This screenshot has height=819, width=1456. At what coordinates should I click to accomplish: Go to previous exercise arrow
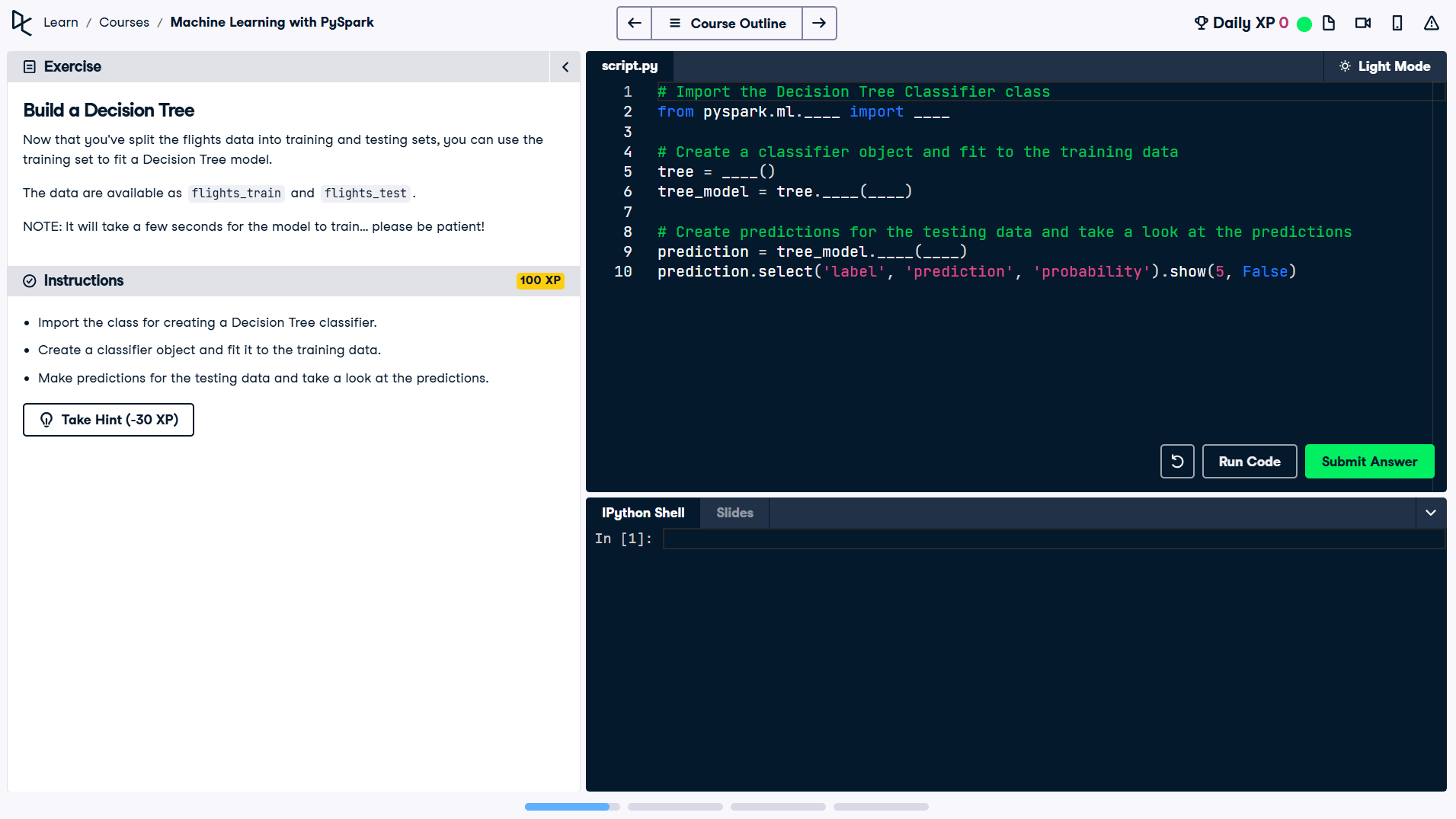click(x=634, y=23)
